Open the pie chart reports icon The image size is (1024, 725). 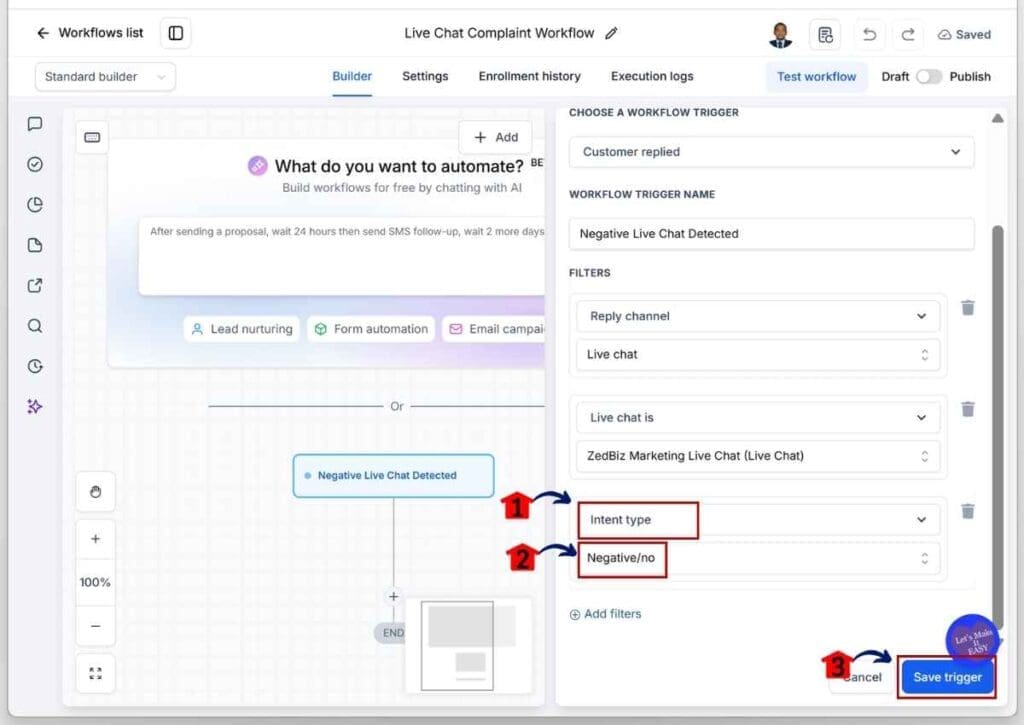(x=35, y=205)
